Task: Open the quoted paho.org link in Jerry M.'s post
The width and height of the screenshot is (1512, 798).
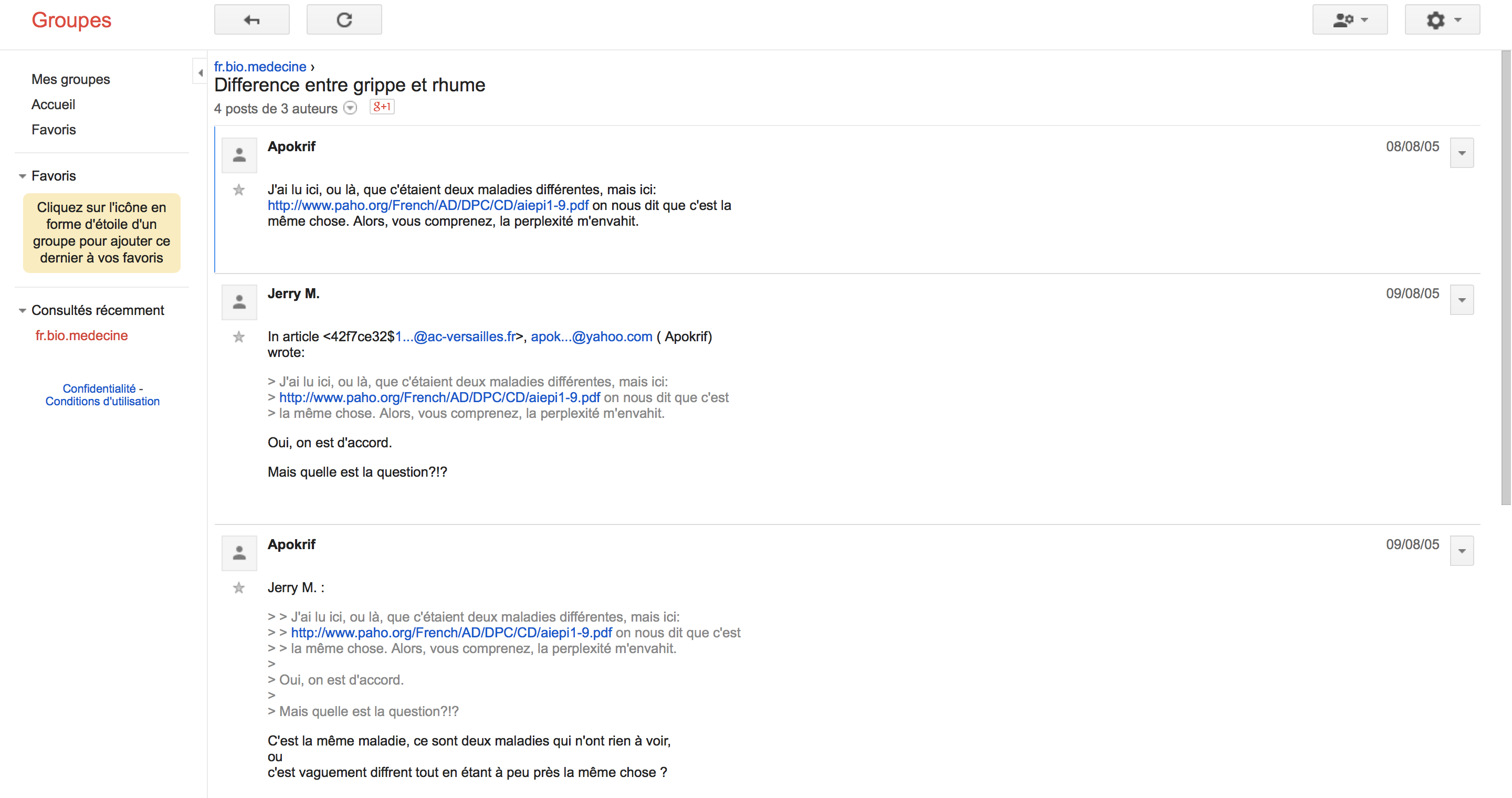Action: [439, 398]
